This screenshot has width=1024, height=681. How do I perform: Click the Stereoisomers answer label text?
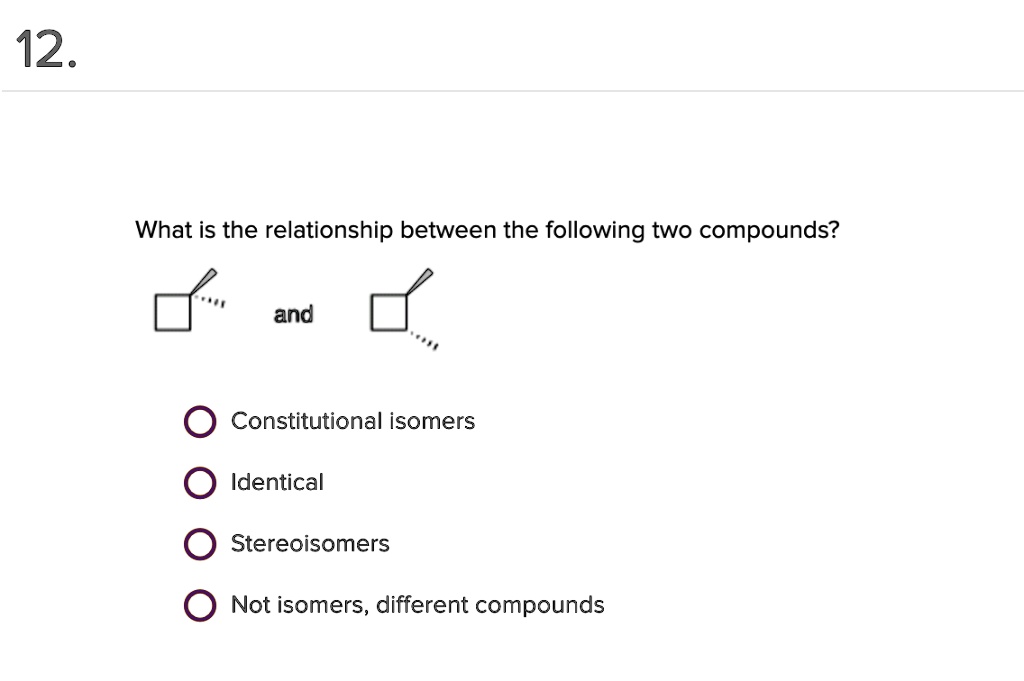(x=310, y=543)
